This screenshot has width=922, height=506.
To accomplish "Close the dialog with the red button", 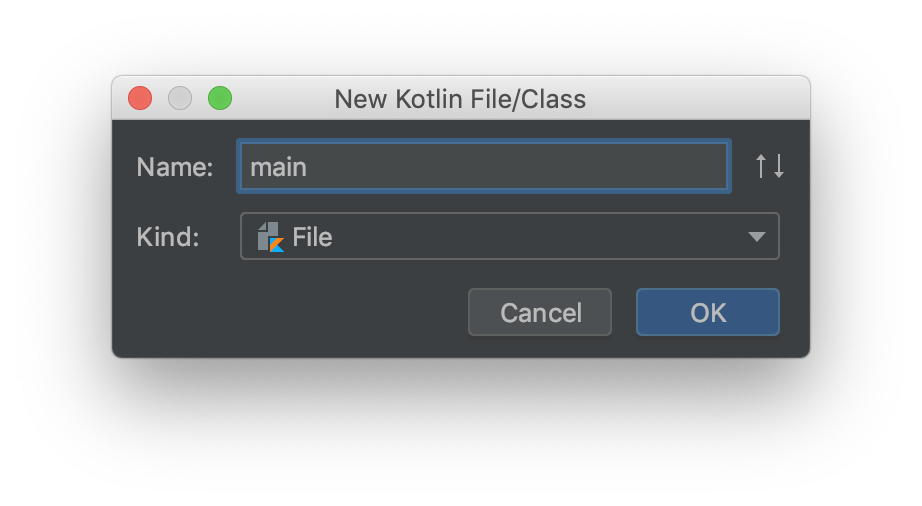I will pyautogui.click(x=140, y=98).
